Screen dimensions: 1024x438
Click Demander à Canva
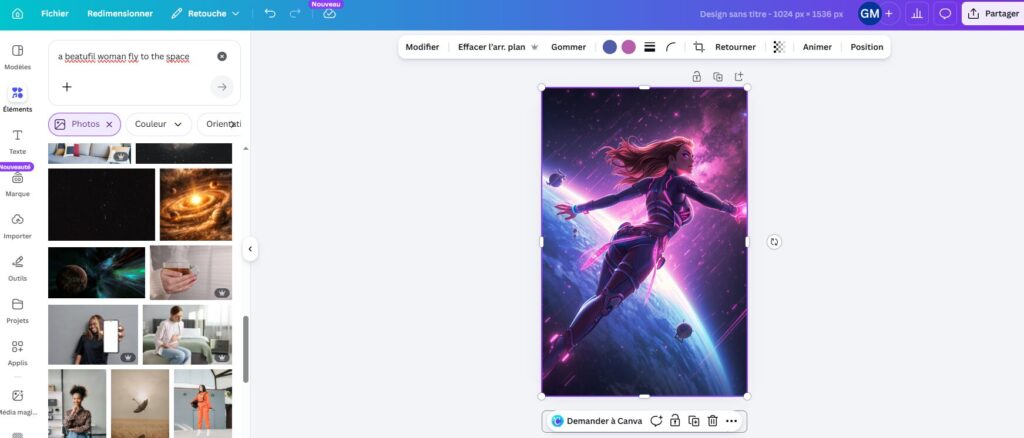(597, 421)
